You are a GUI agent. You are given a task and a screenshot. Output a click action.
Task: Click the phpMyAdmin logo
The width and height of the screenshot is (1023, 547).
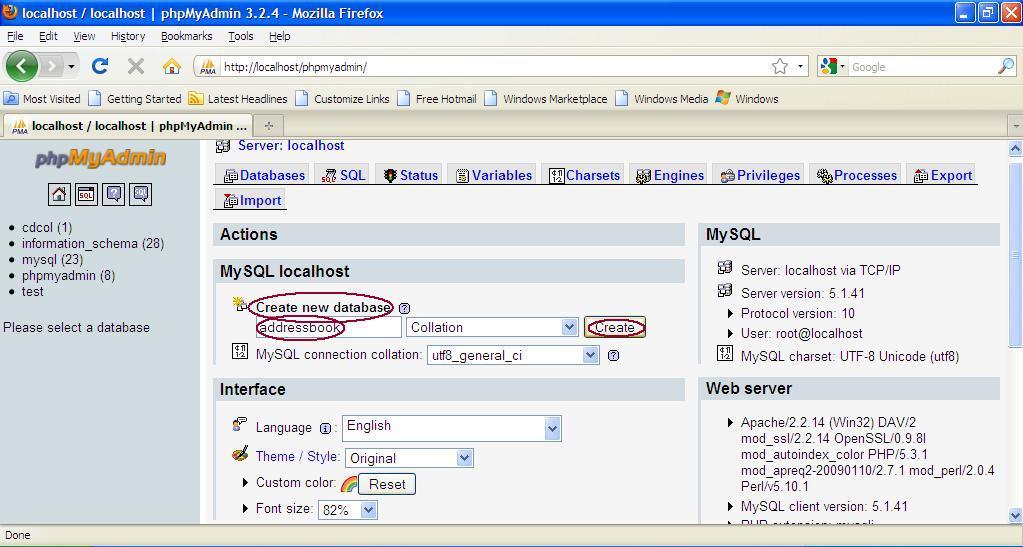click(100, 159)
